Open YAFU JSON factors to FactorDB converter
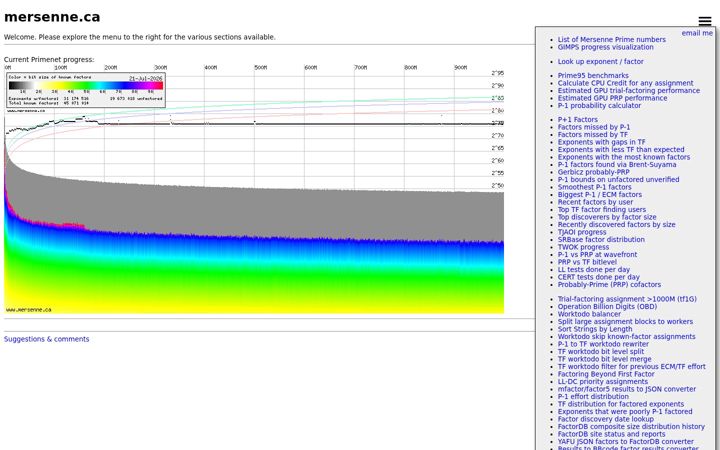This screenshot has height=450, width=720. [x=626, y=441]
